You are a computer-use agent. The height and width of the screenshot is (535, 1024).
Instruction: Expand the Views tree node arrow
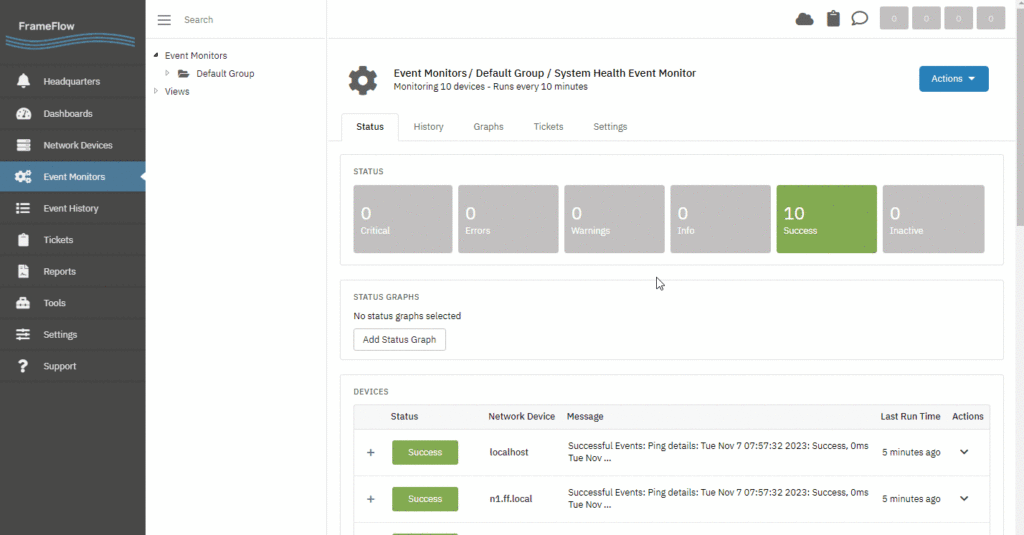click(155, 91)
